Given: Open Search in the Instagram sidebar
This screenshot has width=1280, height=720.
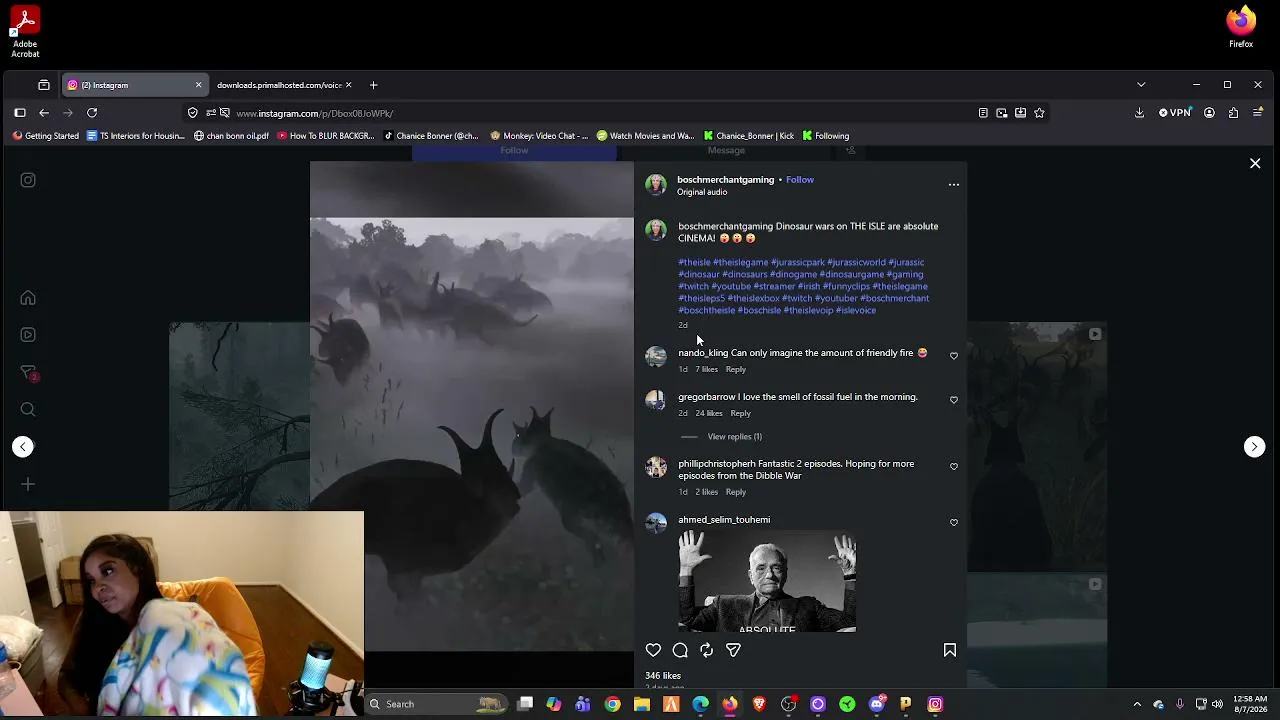Looking at the screenshot, I should pyautogui.click(x=28, y=409).
